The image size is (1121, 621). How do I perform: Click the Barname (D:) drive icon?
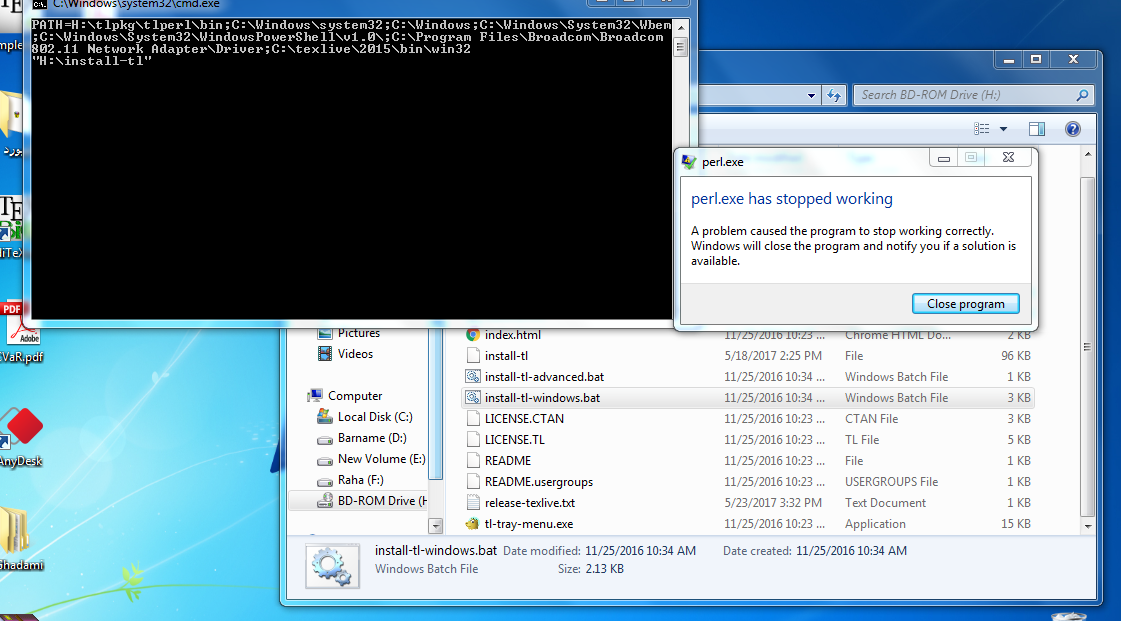(x=325, y=439)
